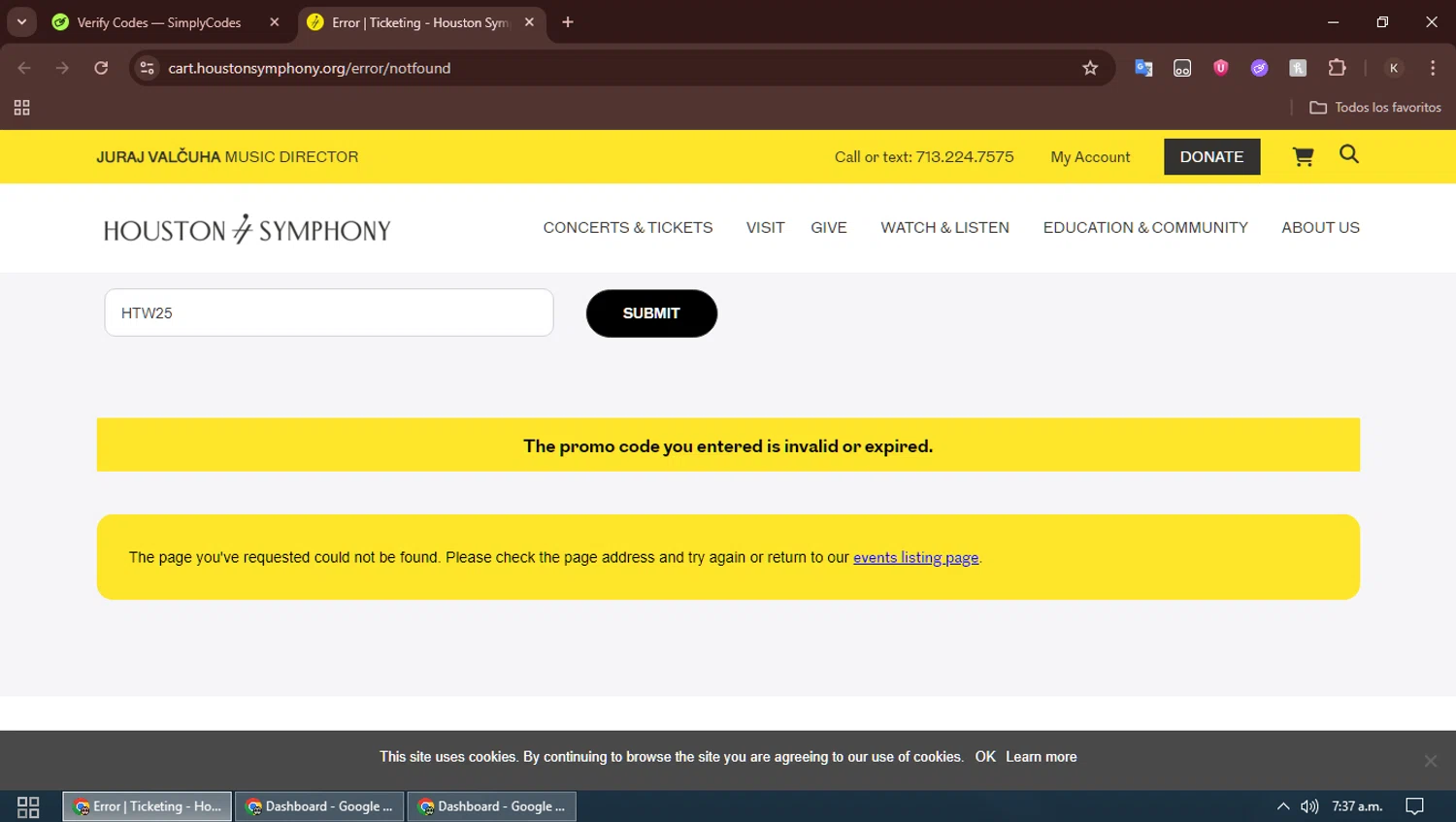Reload the page
1456x822 pixels.
click(101, 68)
